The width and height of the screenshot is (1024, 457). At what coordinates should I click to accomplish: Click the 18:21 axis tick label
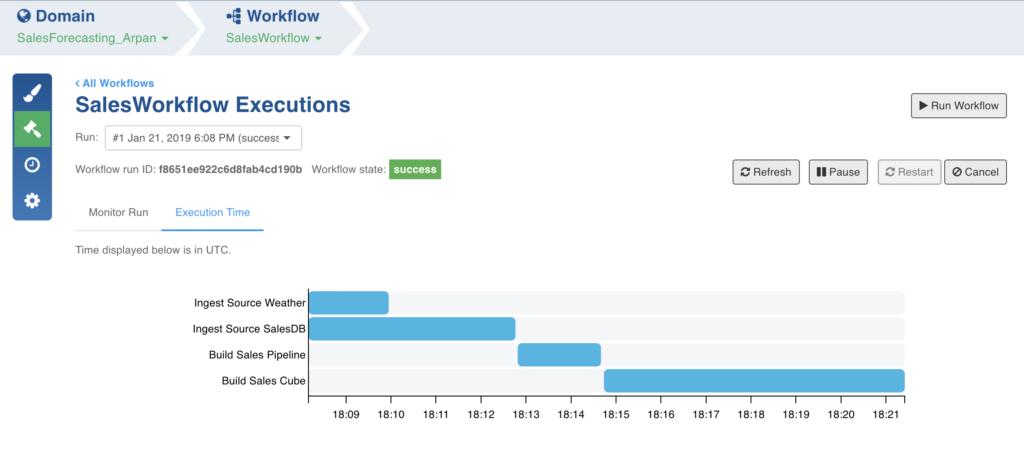pos(885,414)
